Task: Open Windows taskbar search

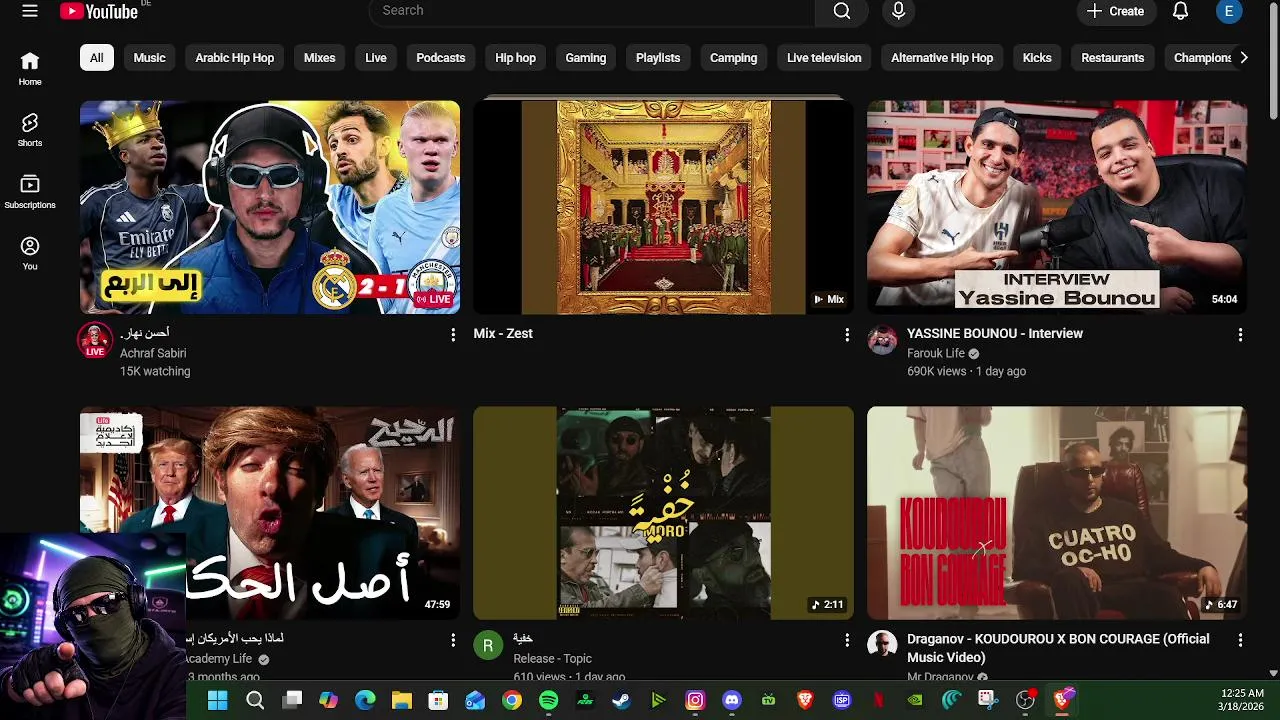Action: tap(255, 701)
